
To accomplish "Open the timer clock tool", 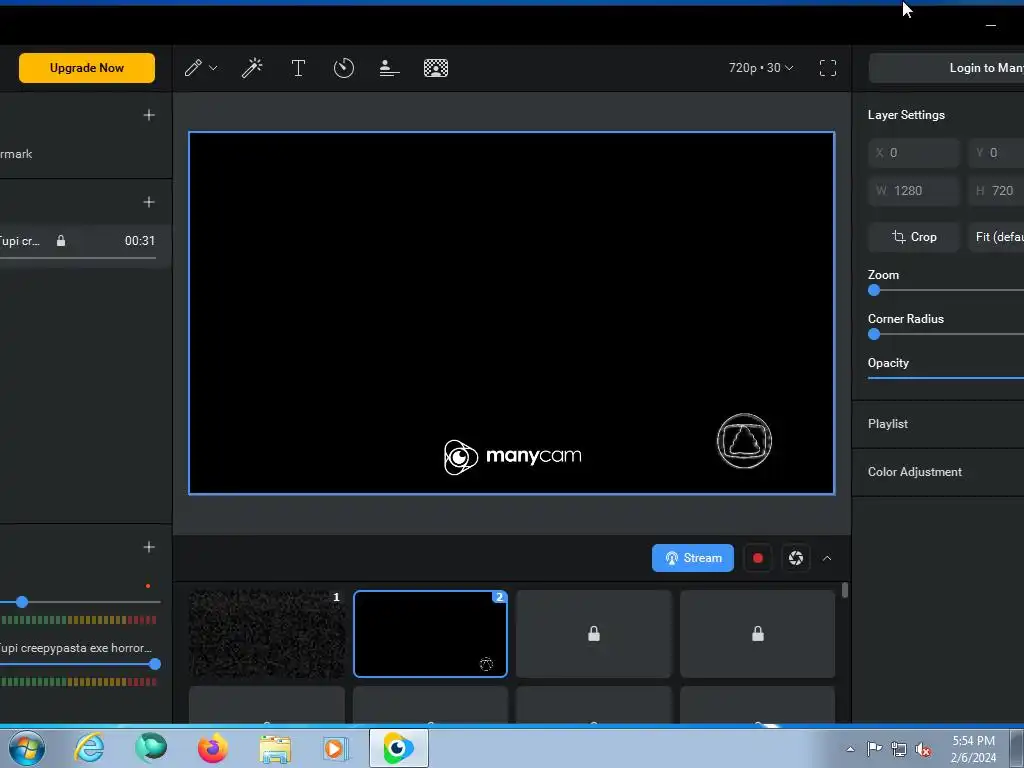I will pyautogui.click(x=344, y=68).
